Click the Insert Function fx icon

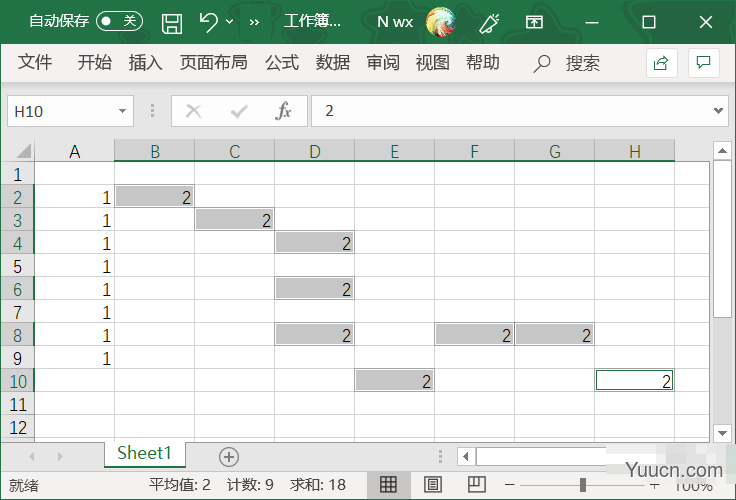[x=283, y=111]
